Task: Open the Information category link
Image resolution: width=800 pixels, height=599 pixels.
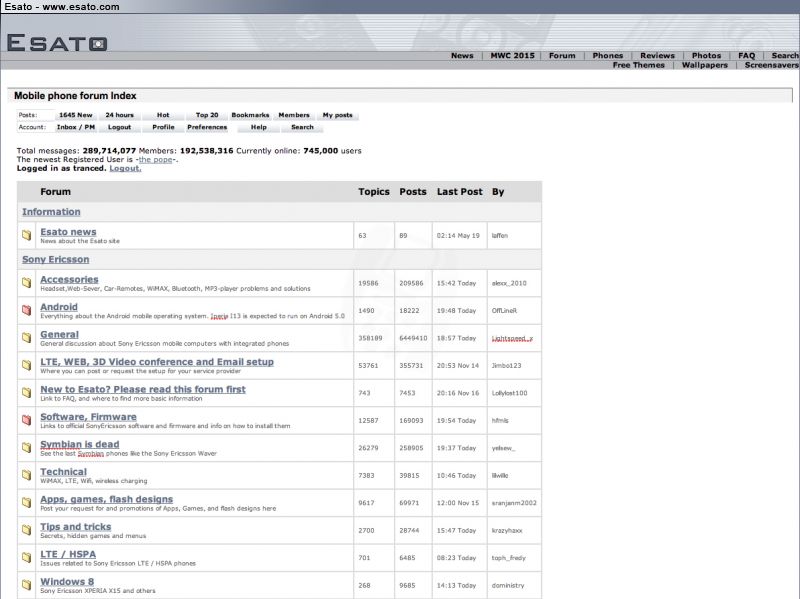Action: [51, 212]
